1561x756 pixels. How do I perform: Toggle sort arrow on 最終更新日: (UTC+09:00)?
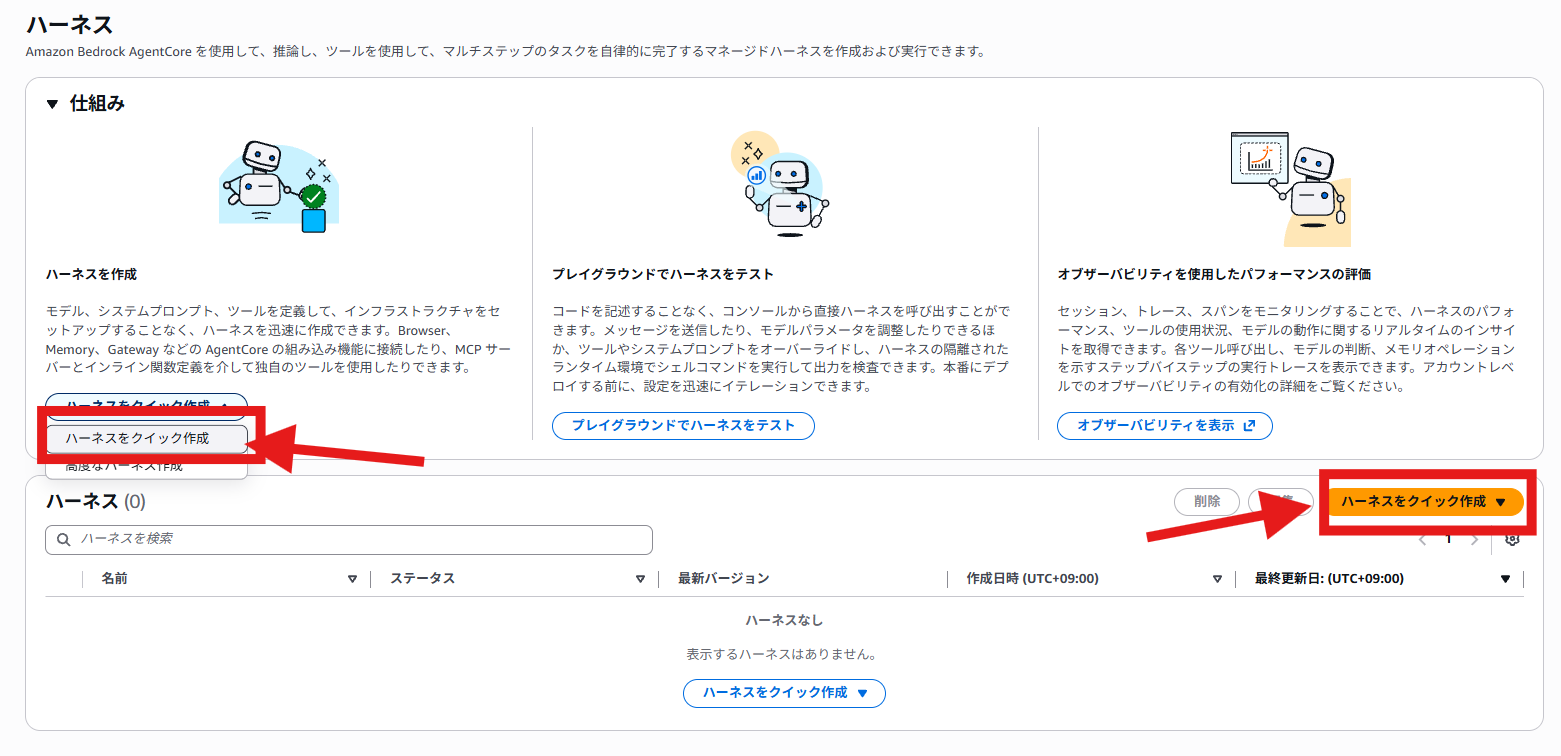[1505, 579]
